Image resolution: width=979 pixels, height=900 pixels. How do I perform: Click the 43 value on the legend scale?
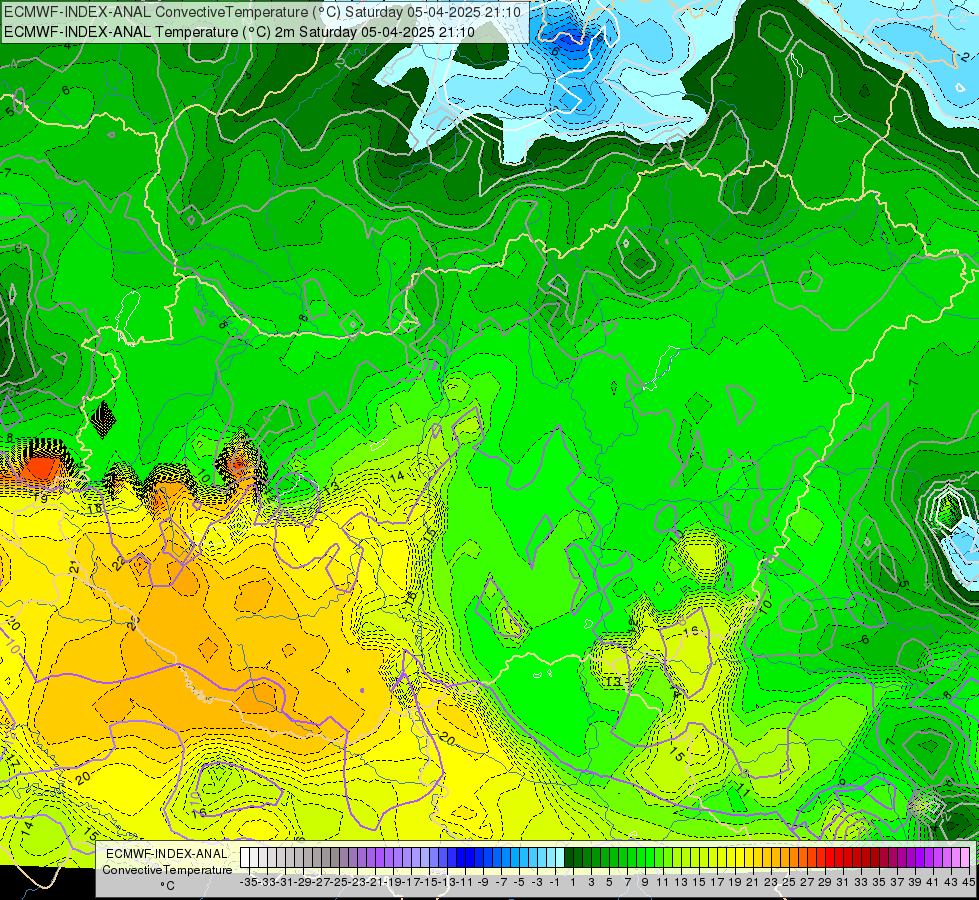[952, 882]
